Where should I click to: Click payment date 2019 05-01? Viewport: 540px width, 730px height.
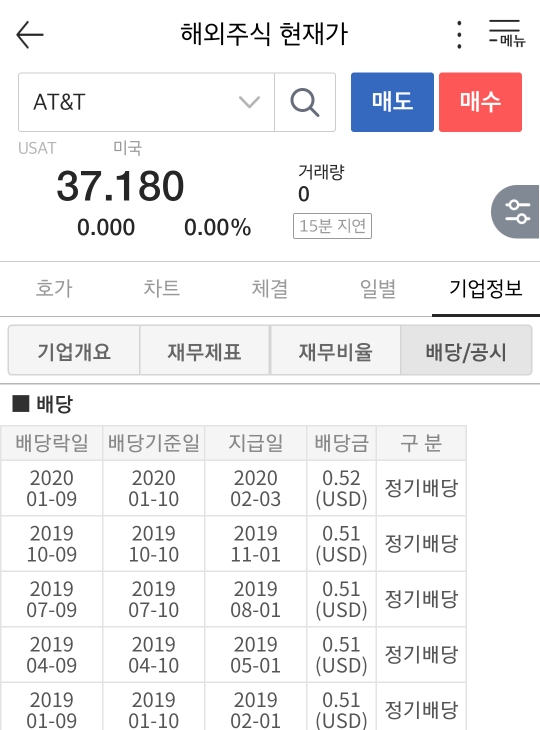pos(256,655)
